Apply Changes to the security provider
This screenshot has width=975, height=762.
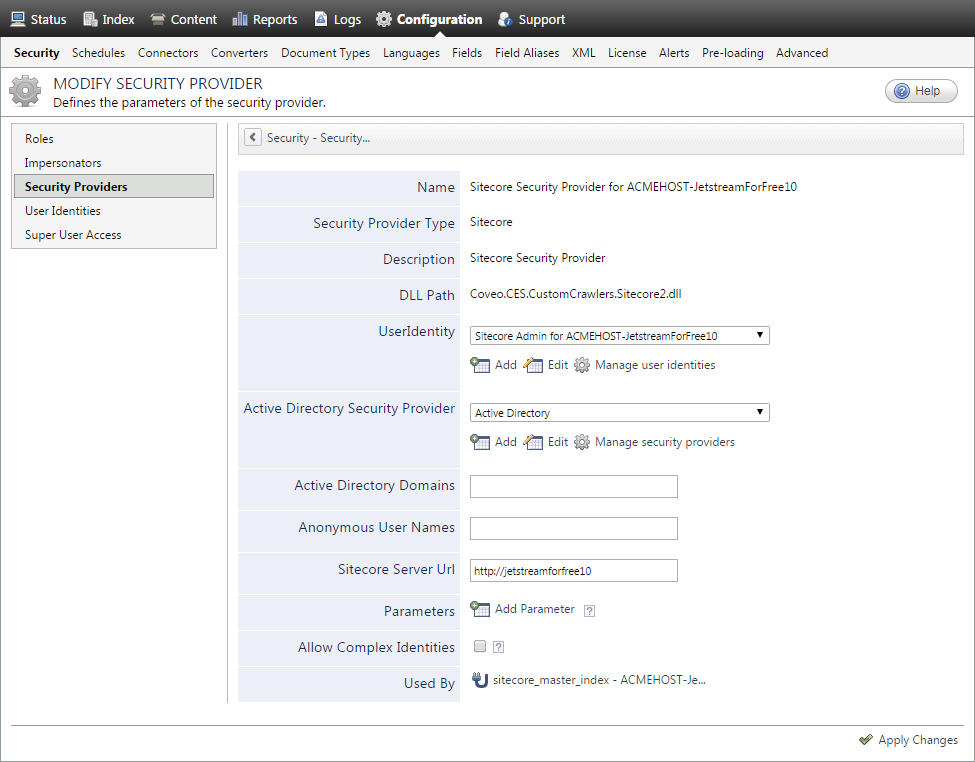point(908,740)
